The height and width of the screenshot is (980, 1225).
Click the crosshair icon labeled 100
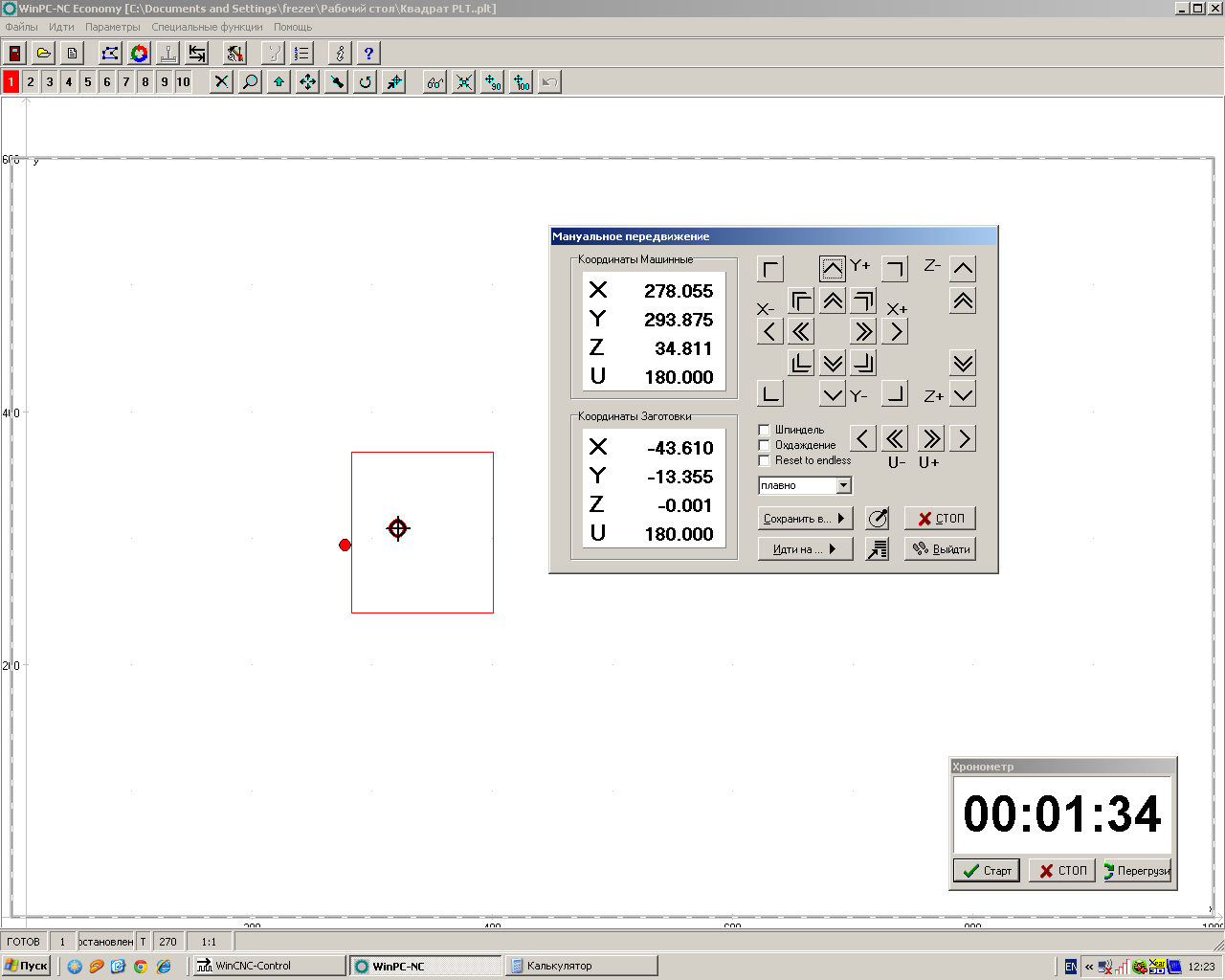521,82
